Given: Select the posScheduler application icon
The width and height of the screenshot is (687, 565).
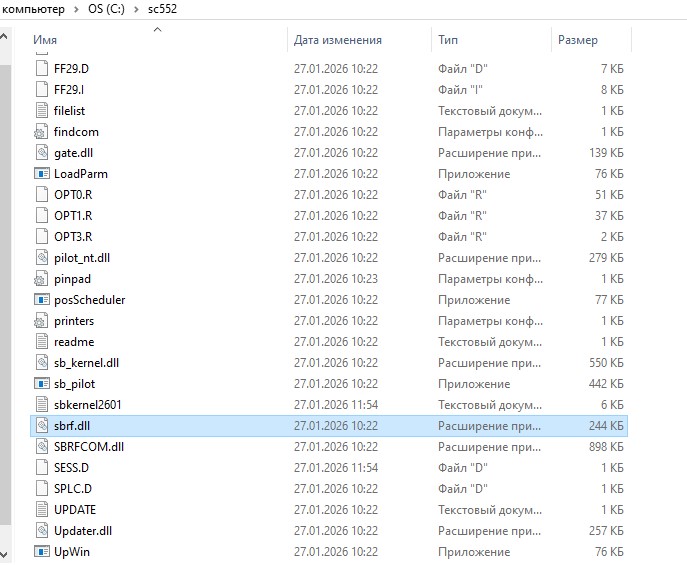Looking at the screenshot, I should pos(41,300).
